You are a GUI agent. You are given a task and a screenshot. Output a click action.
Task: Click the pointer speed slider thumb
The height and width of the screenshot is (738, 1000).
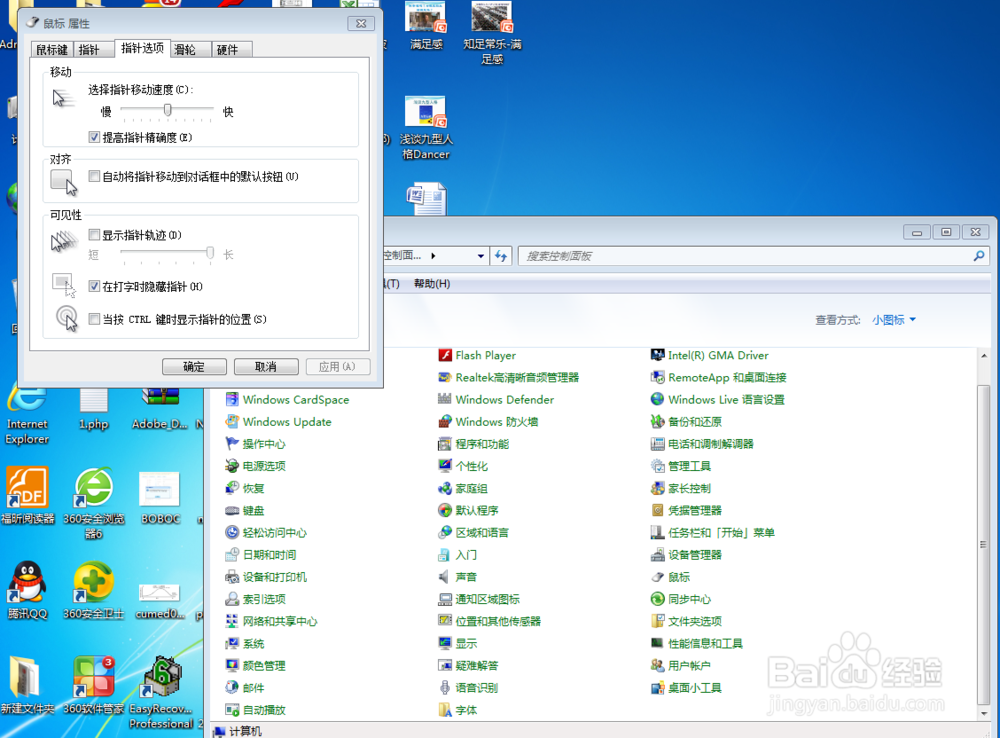[168, 110]
